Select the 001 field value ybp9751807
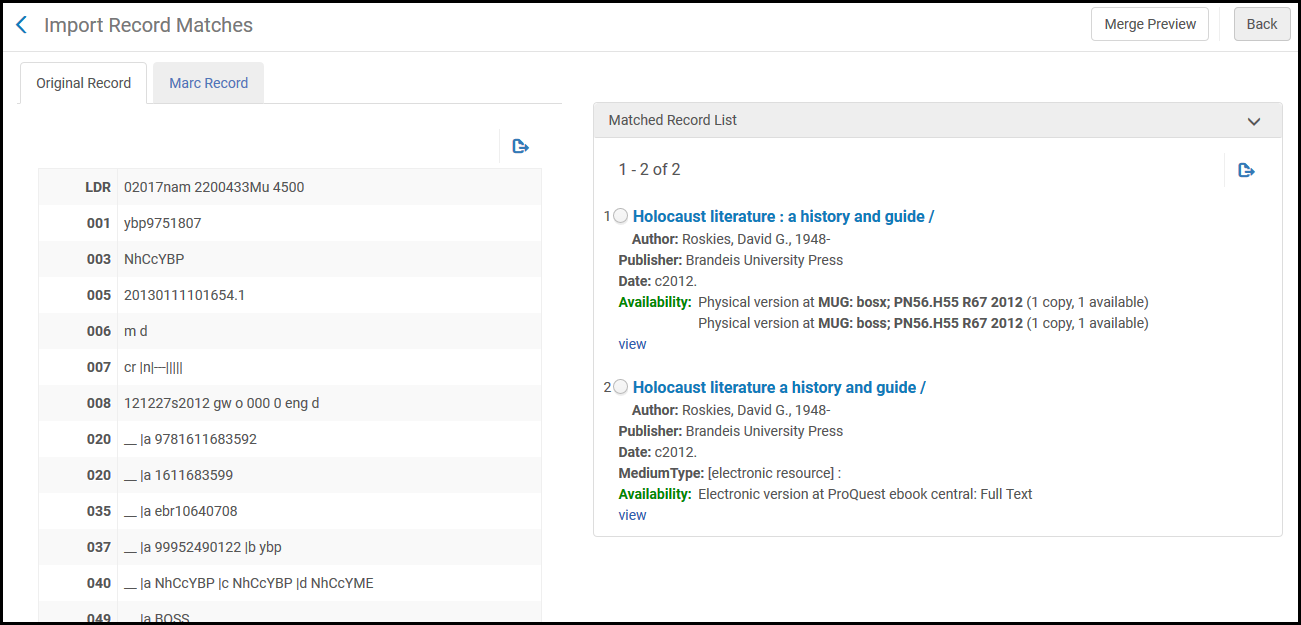1301x625 pixels. point(162,223)
